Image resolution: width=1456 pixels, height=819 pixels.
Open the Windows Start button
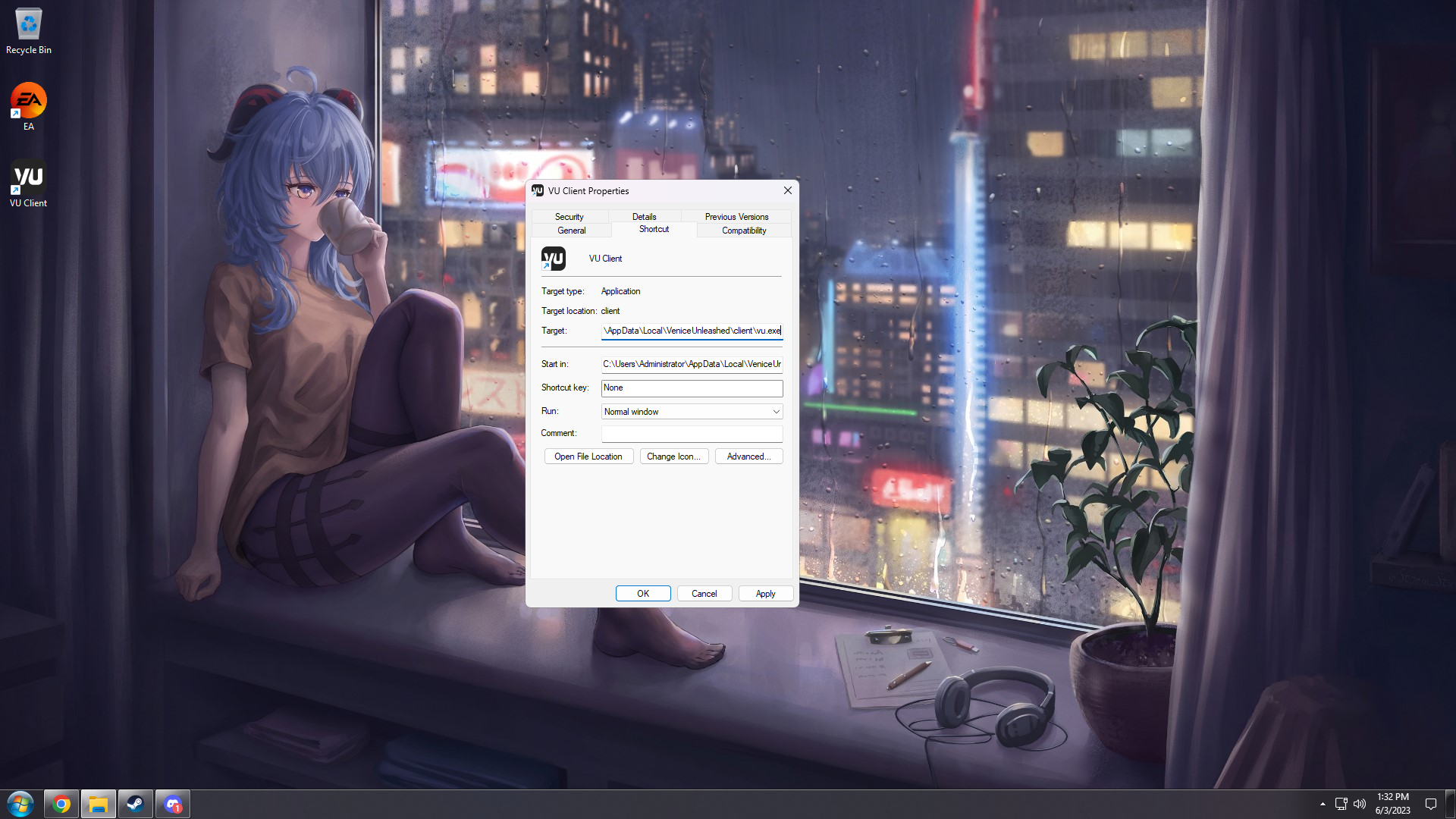coord(20,804)
